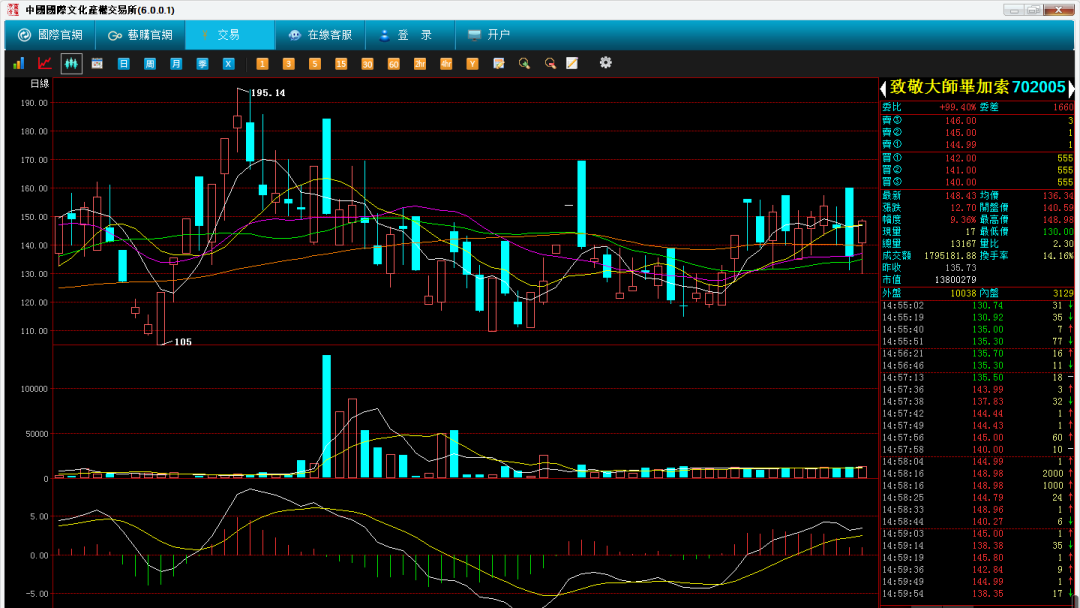This screenshot has width=1080, height=608.
Task: Zoom out with the red magnifier icon
Action: pyautogui.click(x=550, y=63)
